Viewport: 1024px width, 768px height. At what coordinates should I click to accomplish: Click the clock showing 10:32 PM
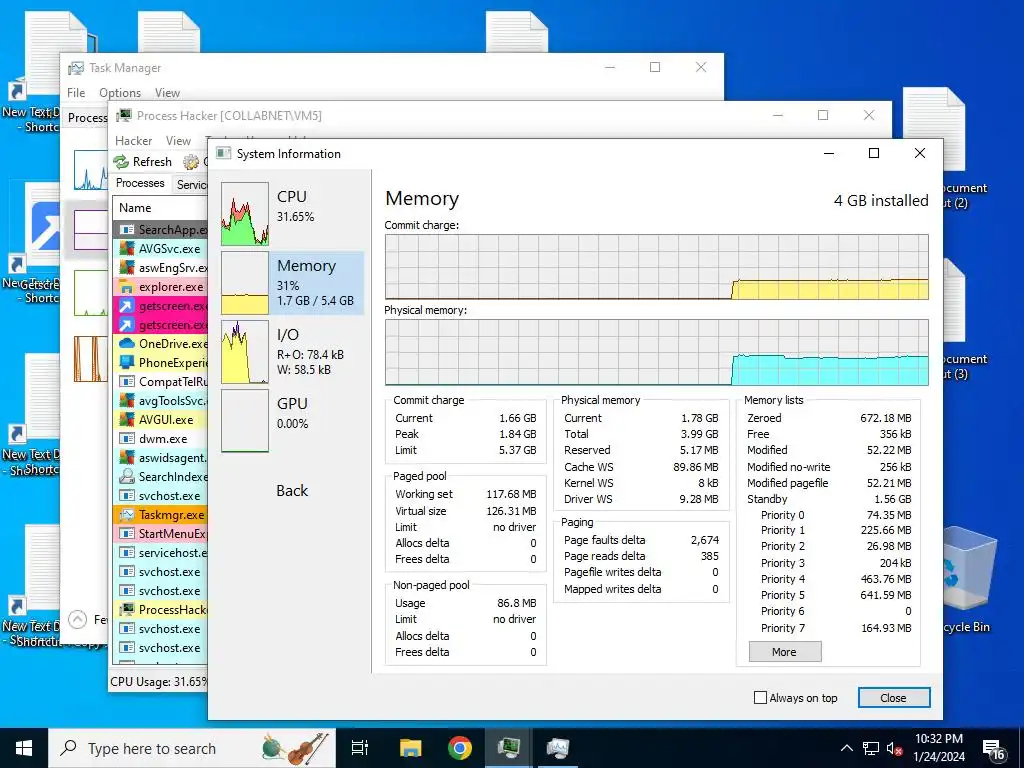click(938, 748)
